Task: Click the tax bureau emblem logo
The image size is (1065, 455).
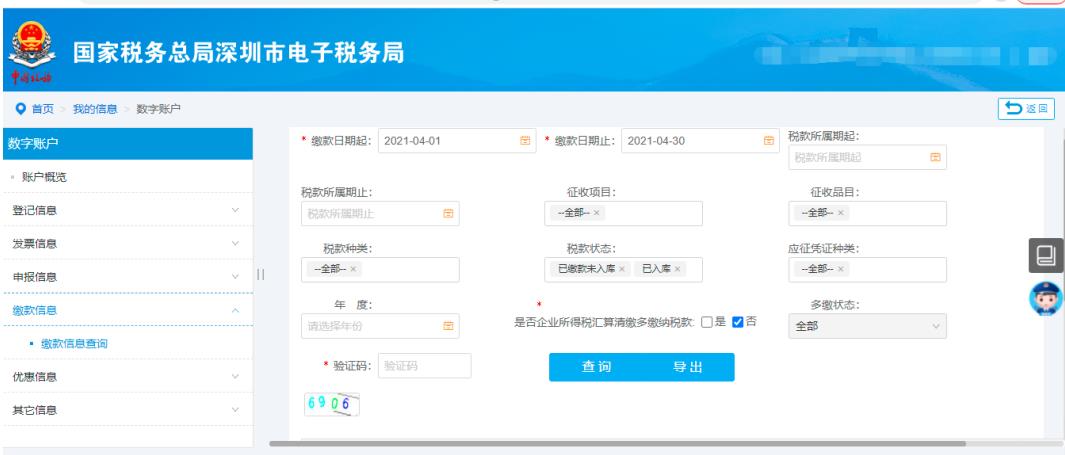Action: pos(22,51)
